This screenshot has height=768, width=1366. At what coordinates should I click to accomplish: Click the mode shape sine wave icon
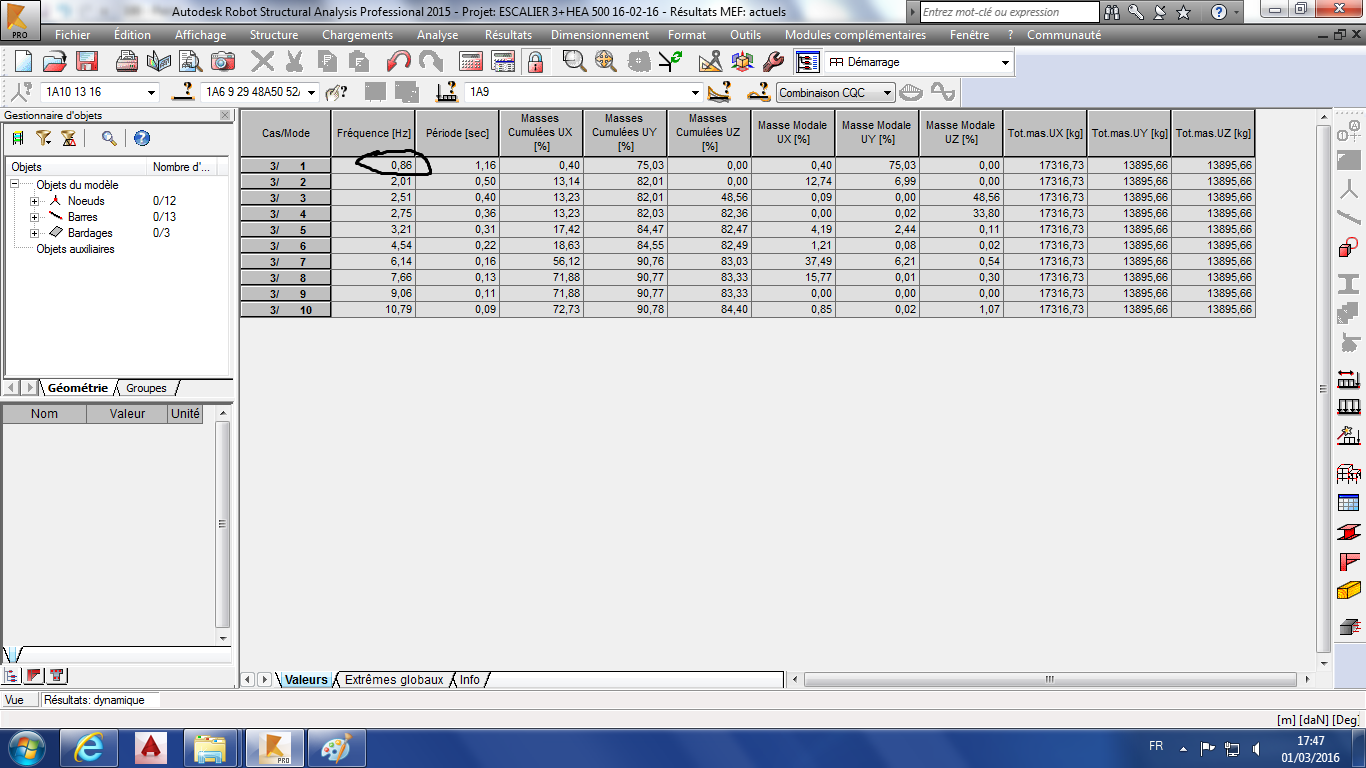coord(943,92)
